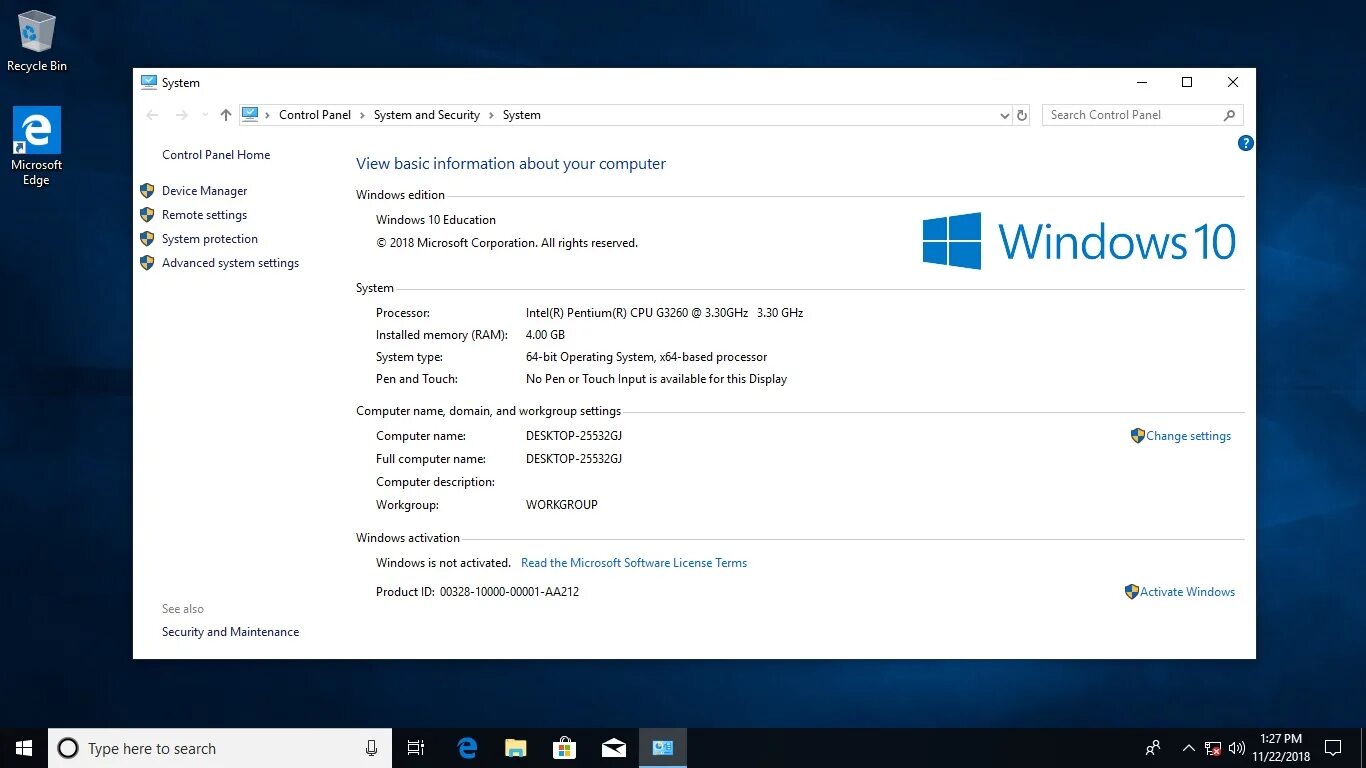Viewport: 1366px width, 768px height.
Task: Click the System breadcrumb in address bar
Action: 521,115
